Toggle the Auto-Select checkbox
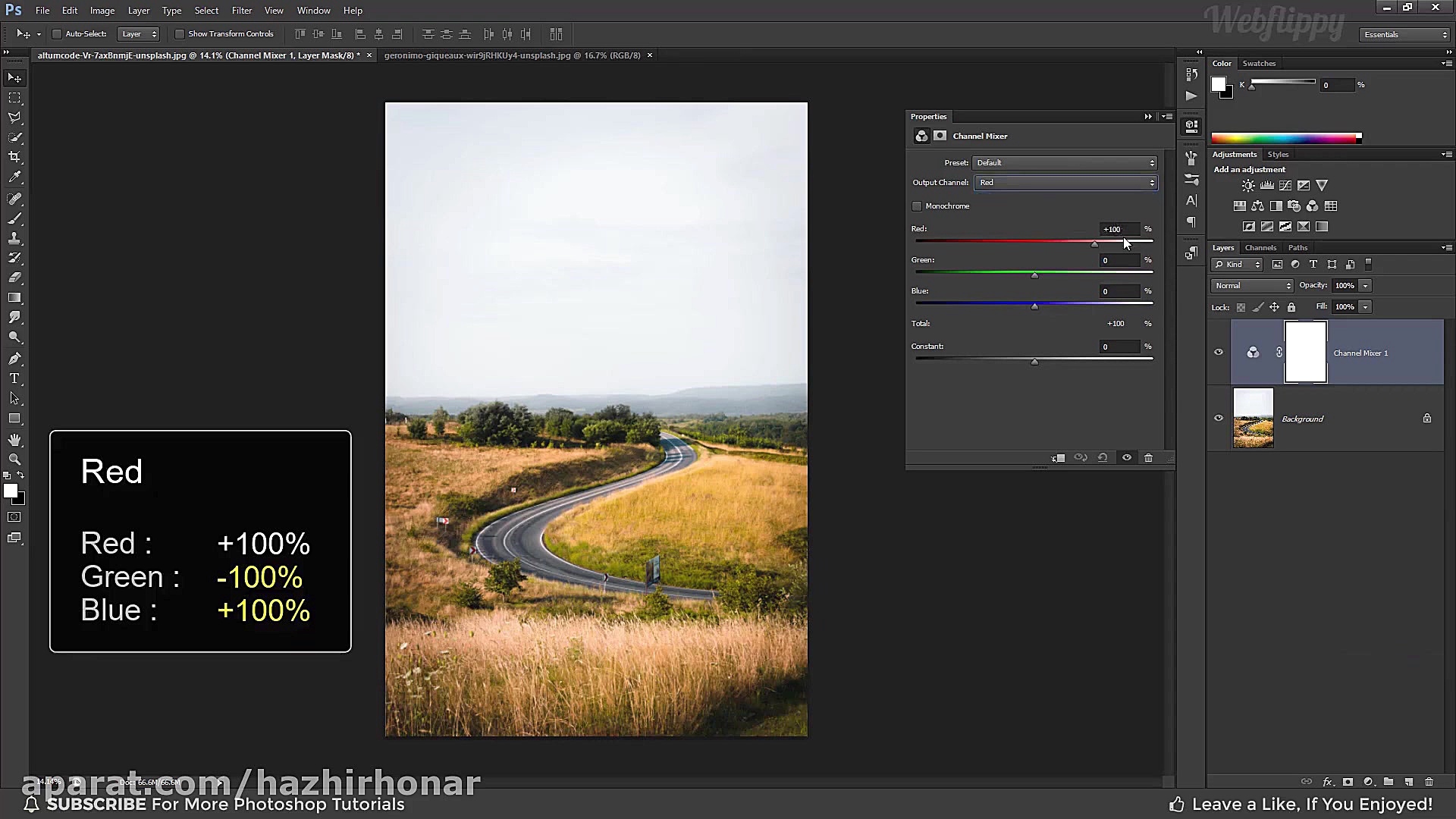Screen dimensions: 1456x819 click(57, 34)
